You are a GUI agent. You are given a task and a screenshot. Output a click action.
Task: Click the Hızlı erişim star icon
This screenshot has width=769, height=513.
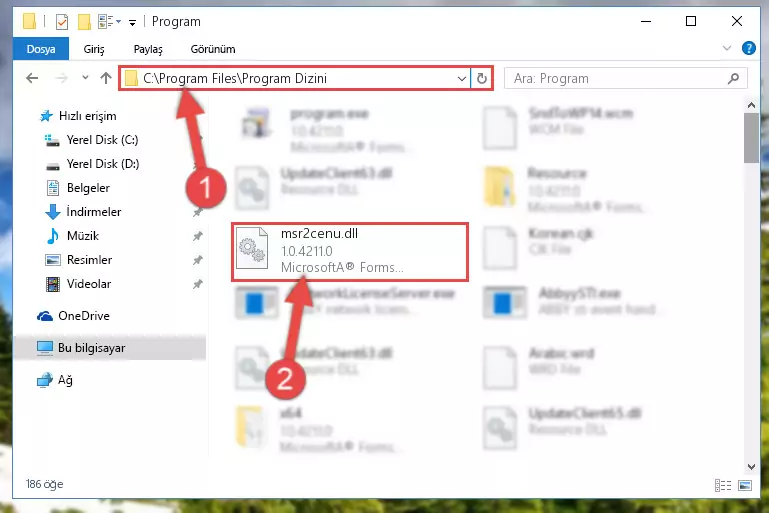click(x=46, y=116)
